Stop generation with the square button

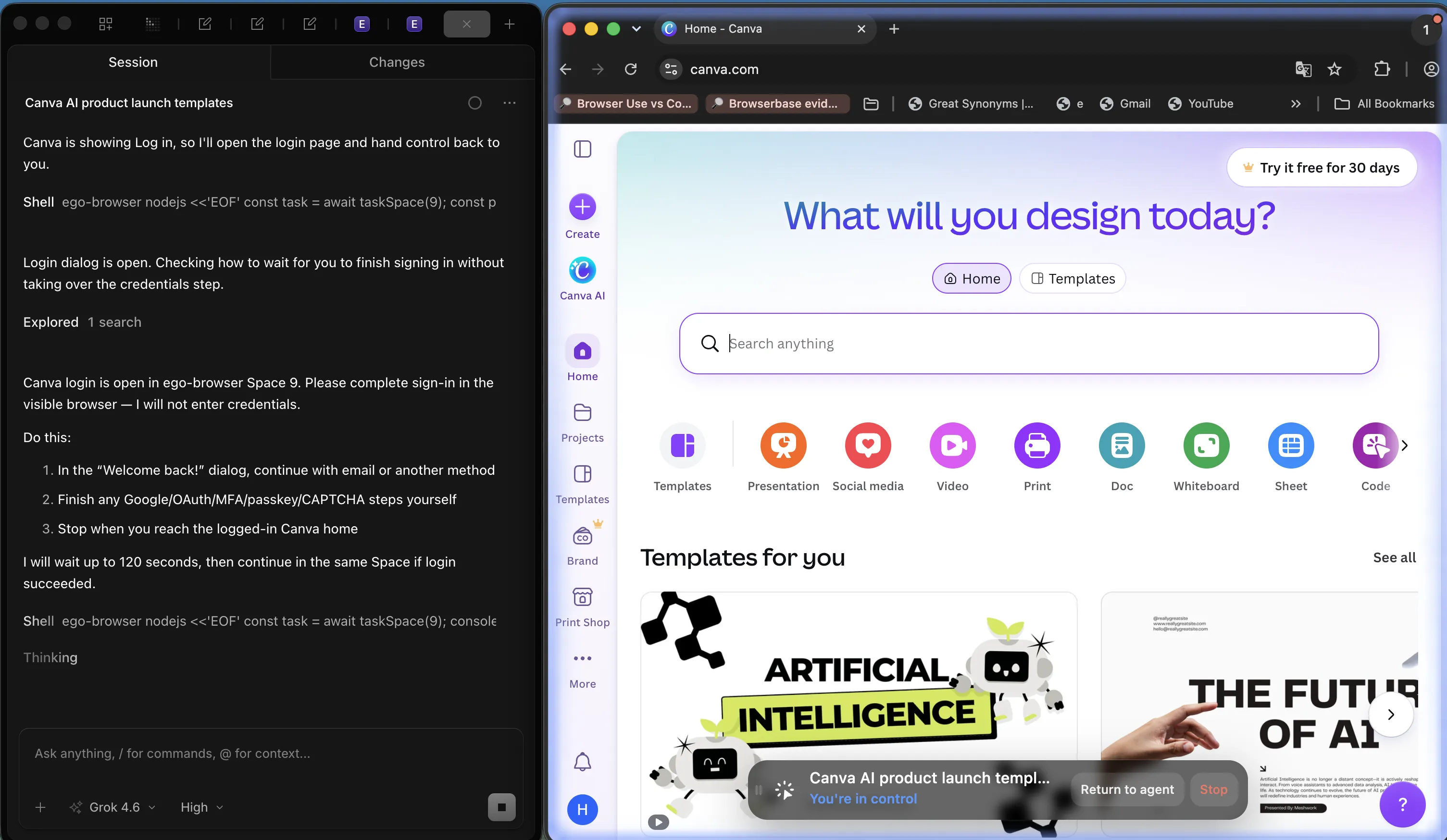tap(501, 807)
